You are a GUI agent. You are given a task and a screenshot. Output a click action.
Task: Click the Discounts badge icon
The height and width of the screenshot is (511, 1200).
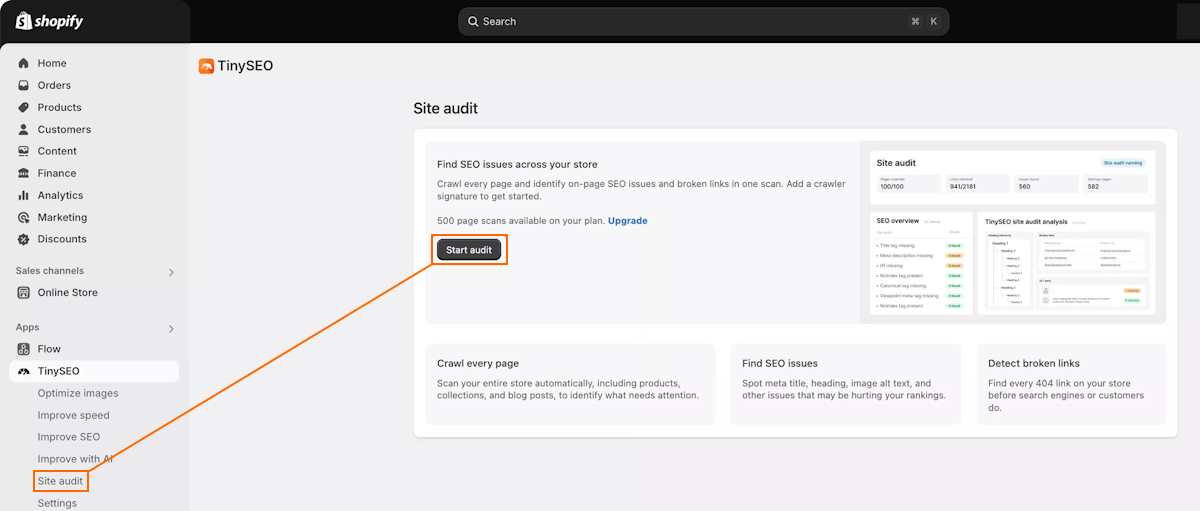pos(24,239)
